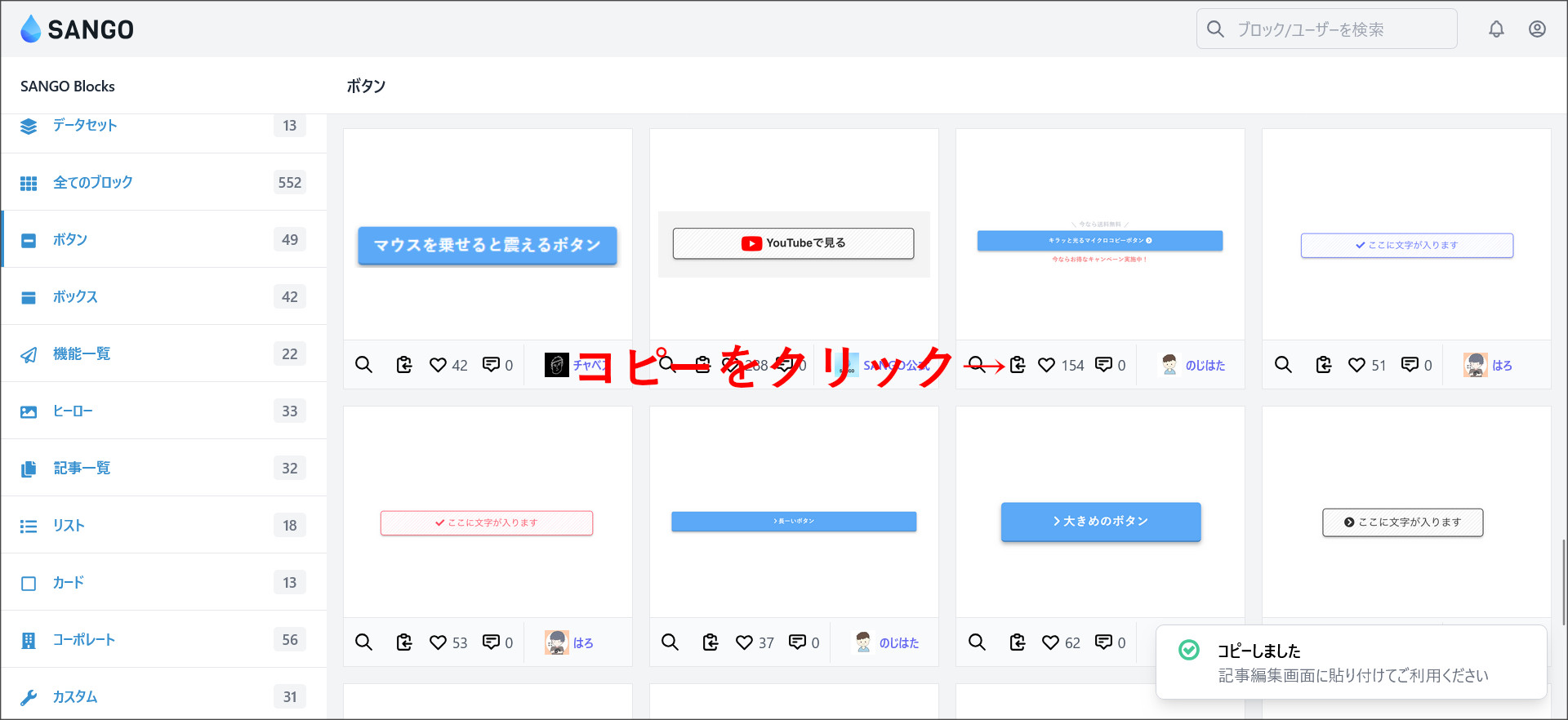Viewport: 1568px width, 720px height.
Task: Open the user account icon
Action: pos(1537,29)
